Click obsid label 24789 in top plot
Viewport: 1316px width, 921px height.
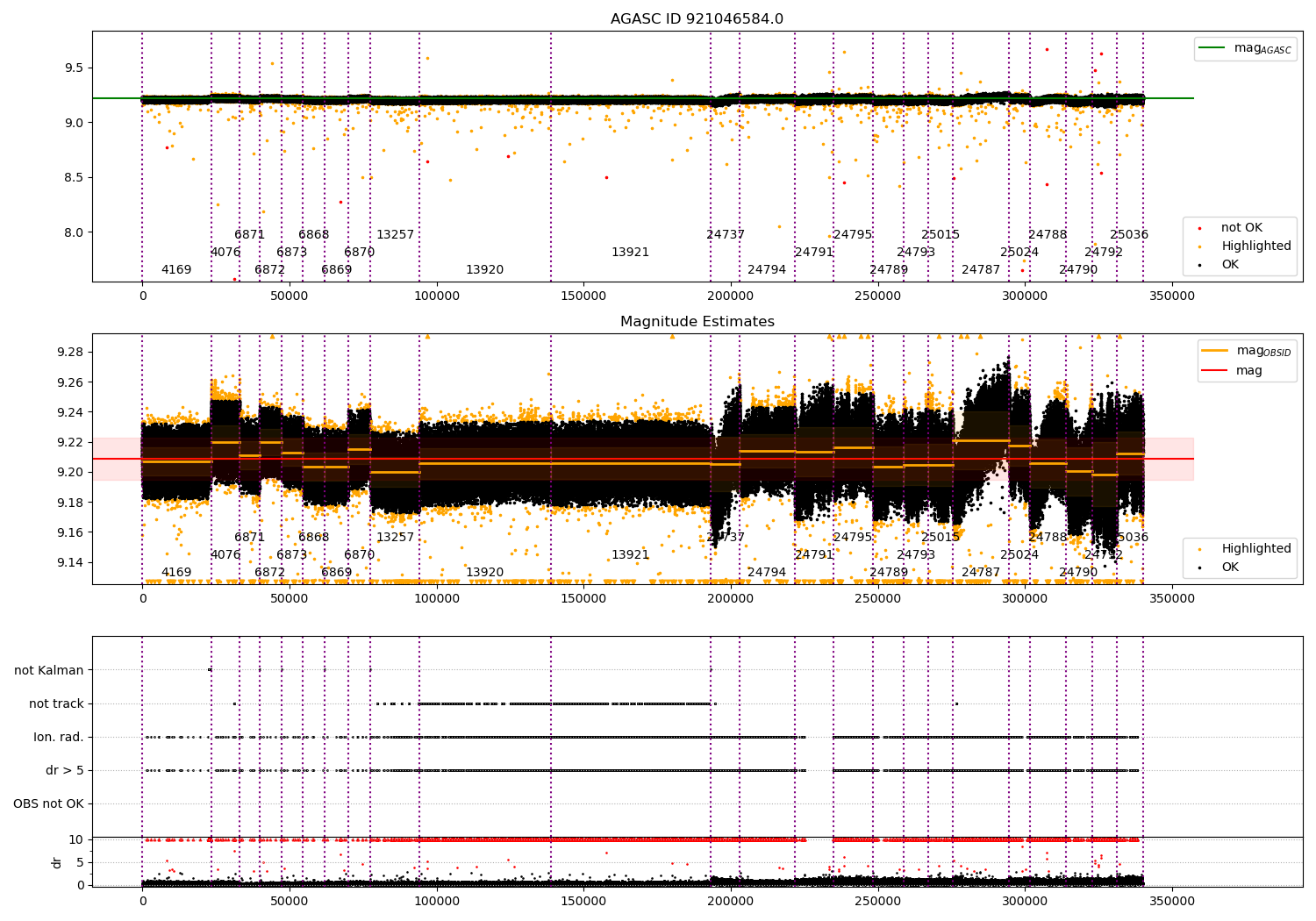[889, 270]
